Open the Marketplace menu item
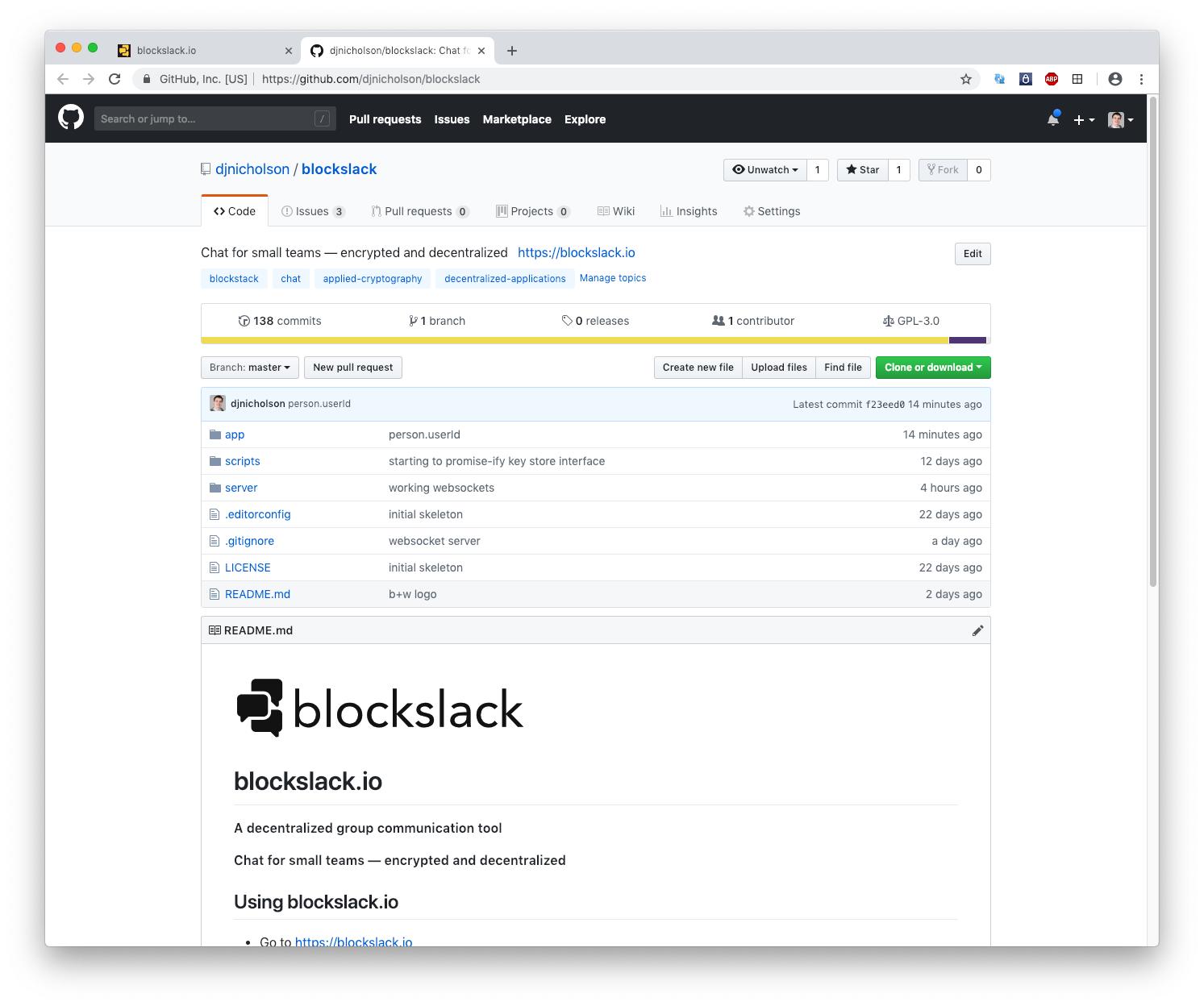Image resolution: width=1204 pixels, height=1006 pixels. (x=517, y=118)
